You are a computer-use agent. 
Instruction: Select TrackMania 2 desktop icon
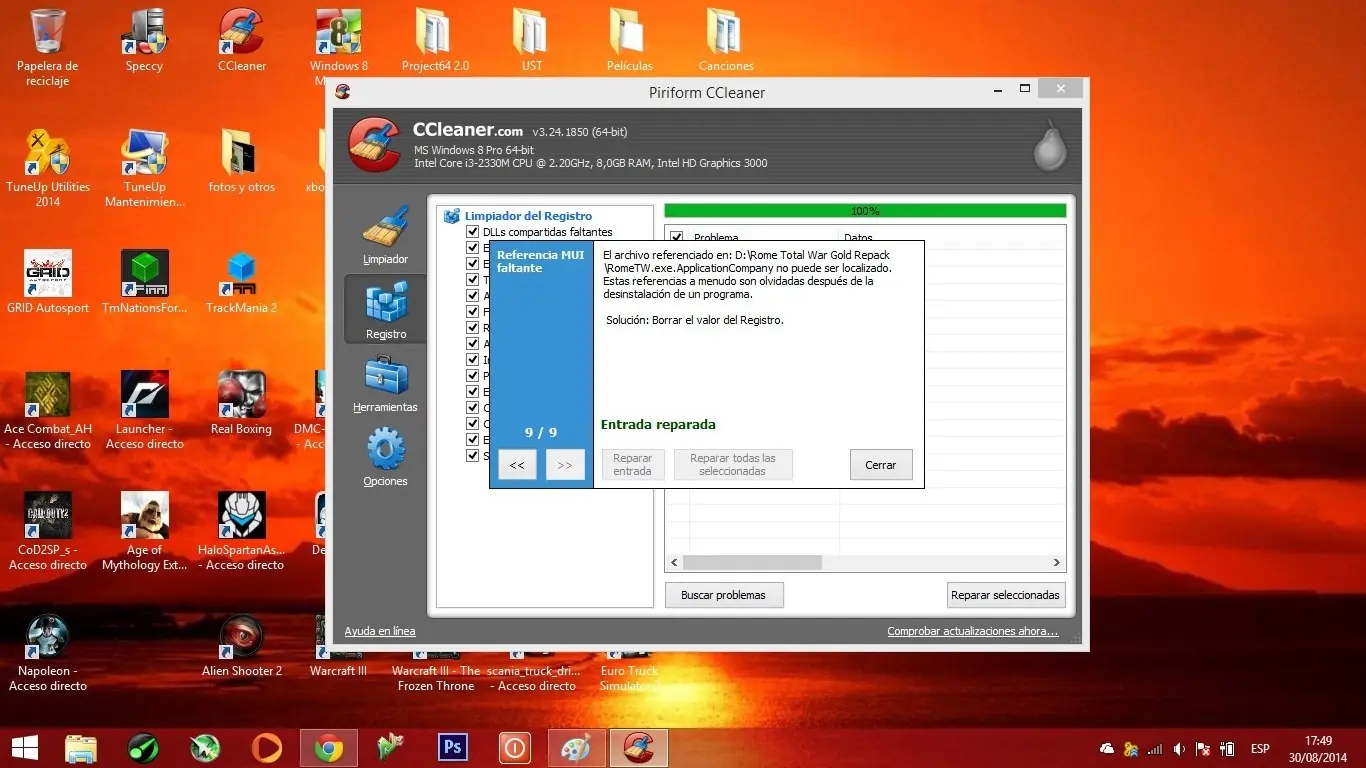(x=242, y=282)
